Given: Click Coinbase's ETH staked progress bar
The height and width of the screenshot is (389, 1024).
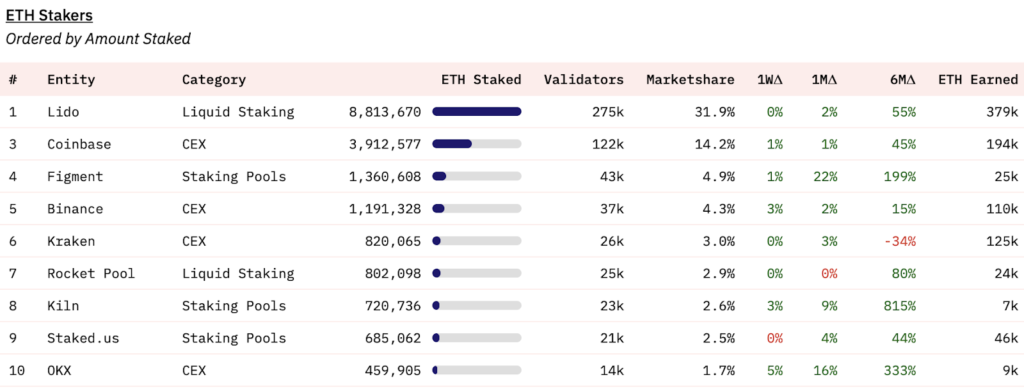Looking at the screenshot, I should pos(477,144).
